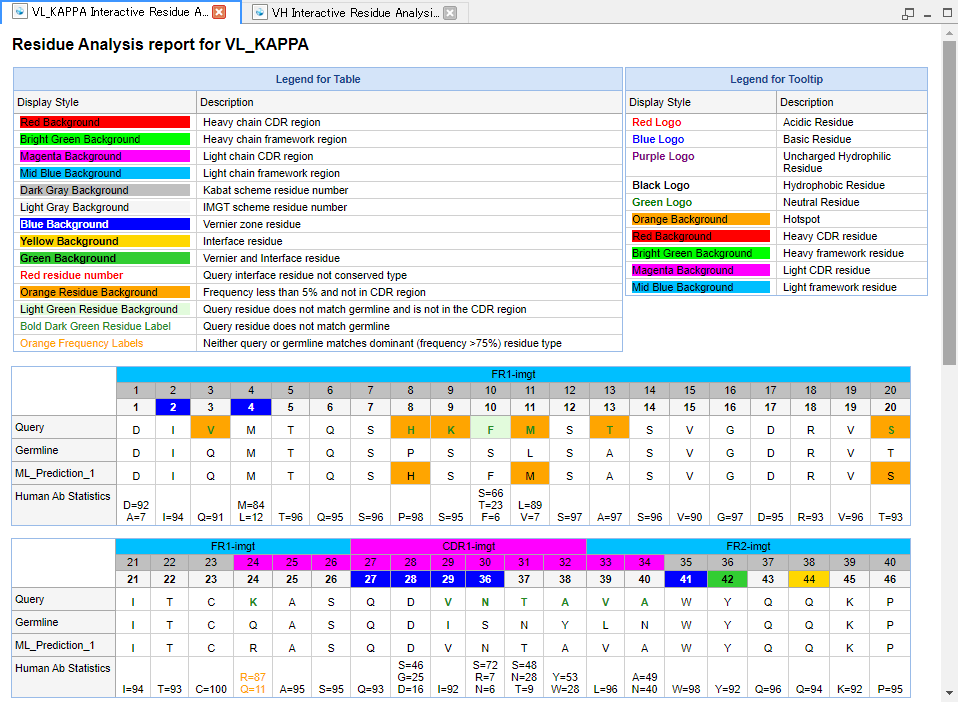Maximize the editor panel
Image resolution: width=959 pixels, height=702 pixels.
click(x=947, y=13)
